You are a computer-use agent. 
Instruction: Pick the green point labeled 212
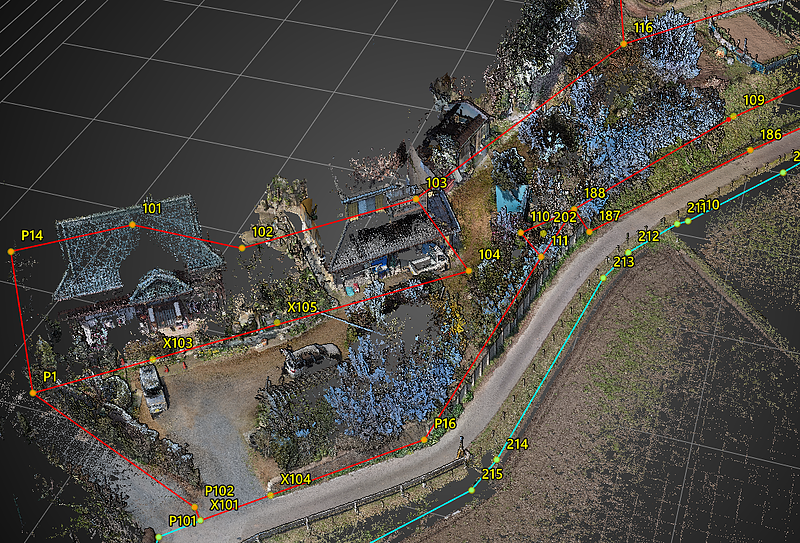click(x=628, y=252)
